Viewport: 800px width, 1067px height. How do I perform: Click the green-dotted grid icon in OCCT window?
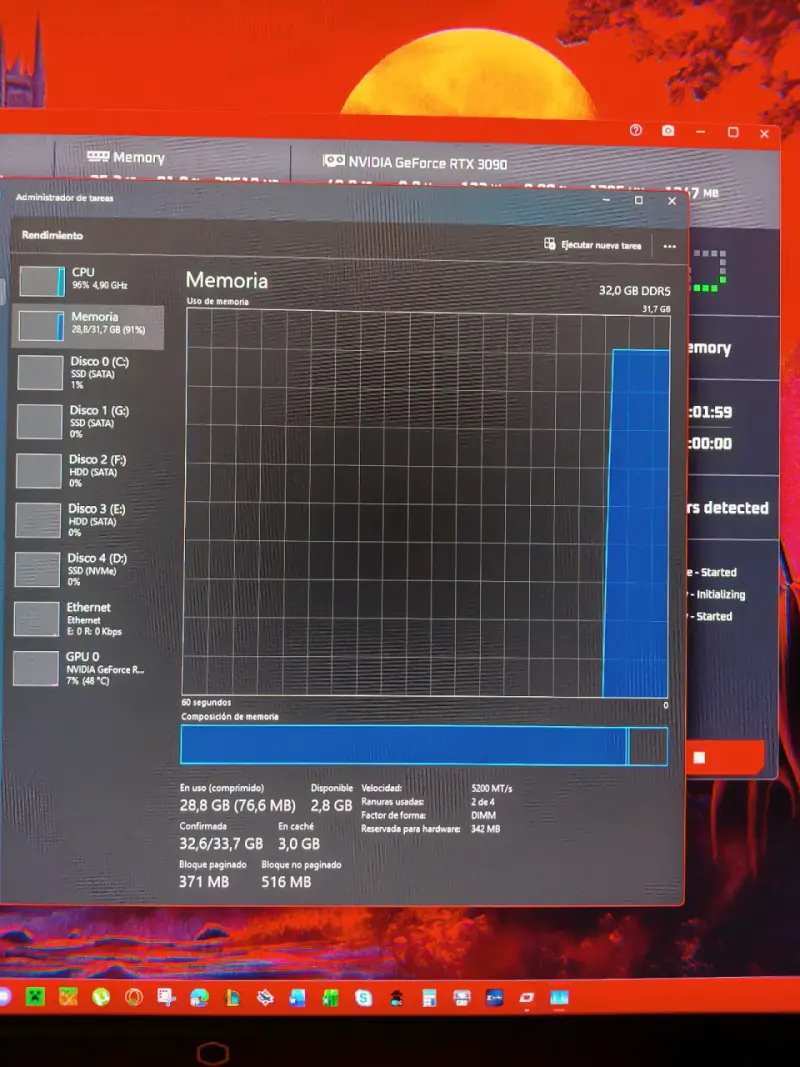(x=709, y=271)
